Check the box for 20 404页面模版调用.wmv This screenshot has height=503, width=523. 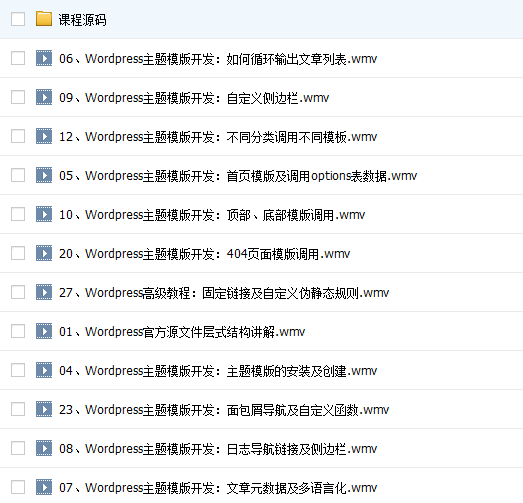point(18,253)
